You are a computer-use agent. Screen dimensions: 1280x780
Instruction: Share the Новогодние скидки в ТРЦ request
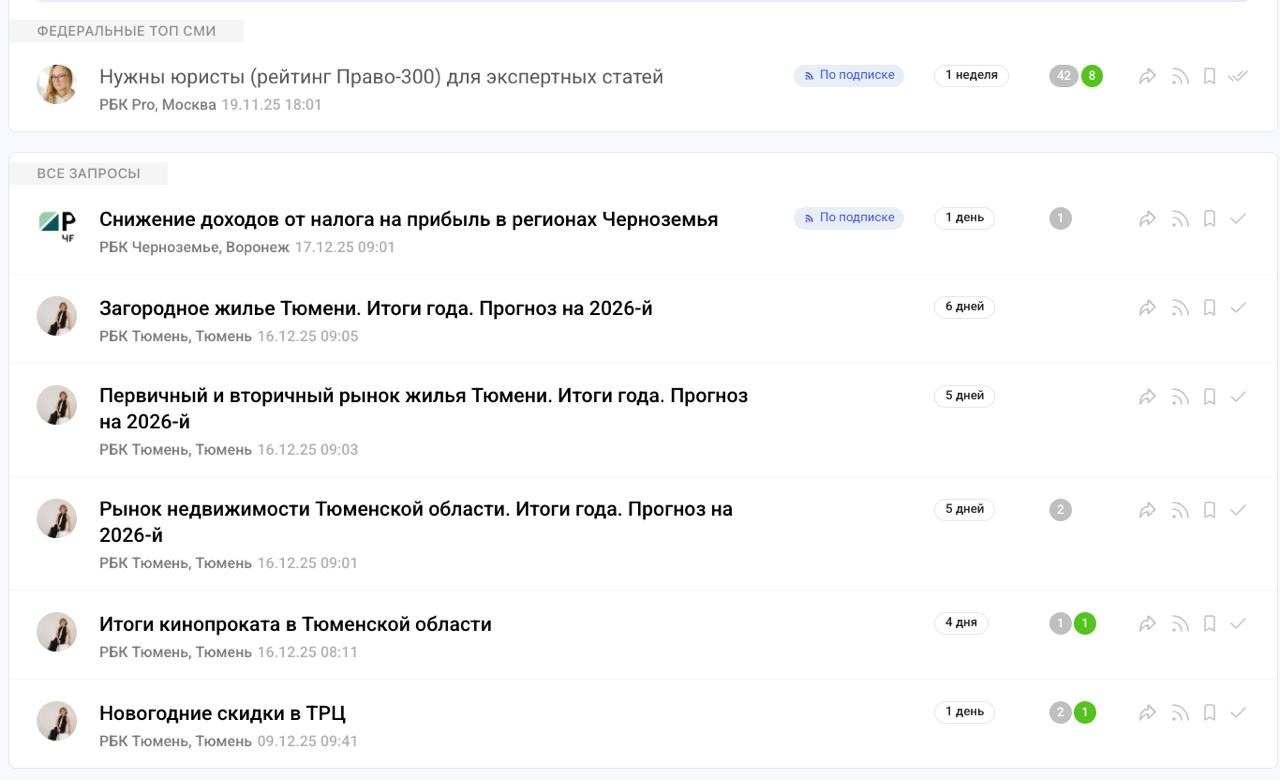pyautogui.click(x=1148, y=713)
